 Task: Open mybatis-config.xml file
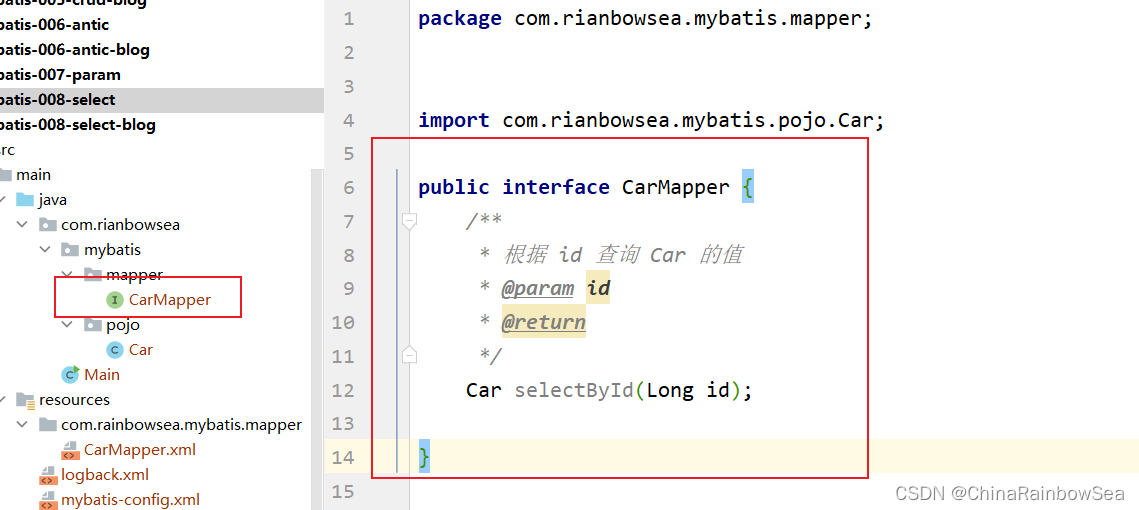[130, 500]
